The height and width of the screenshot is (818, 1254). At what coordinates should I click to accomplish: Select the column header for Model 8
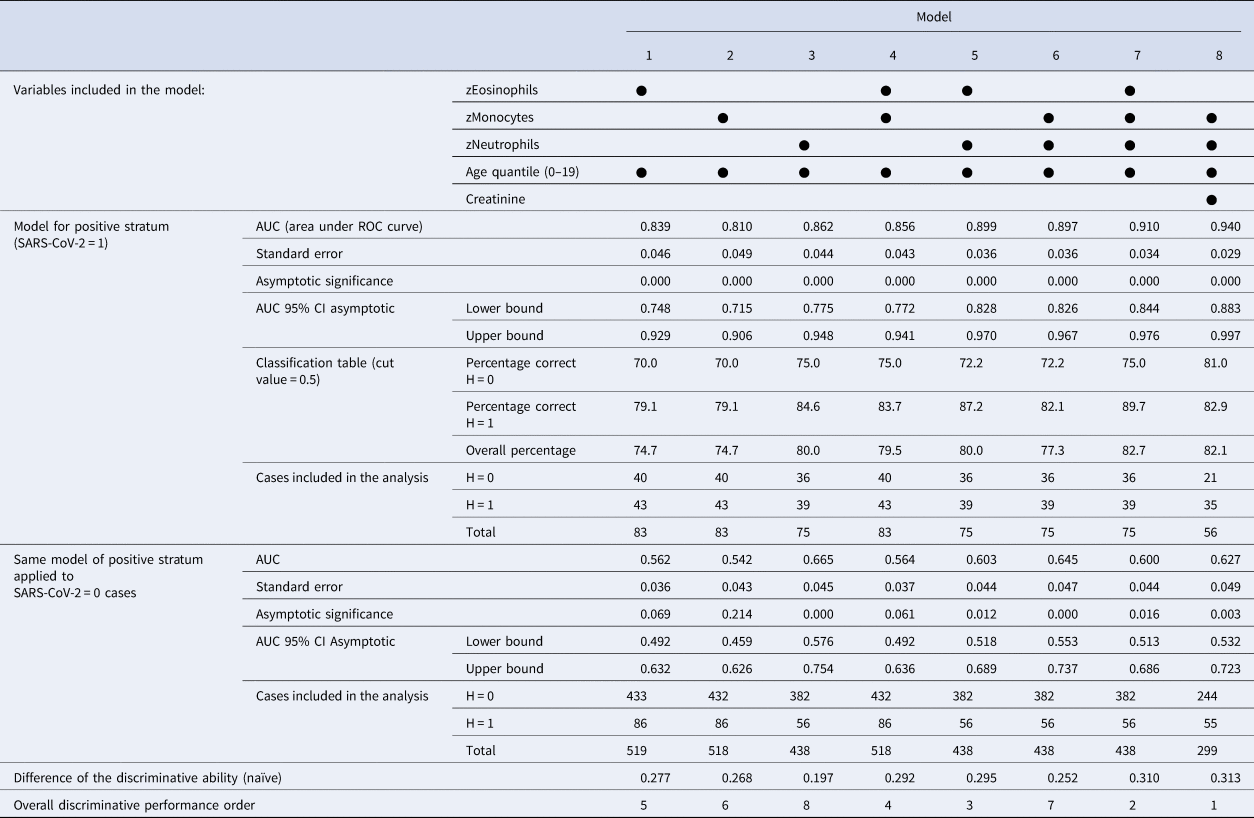[1218, 56]
